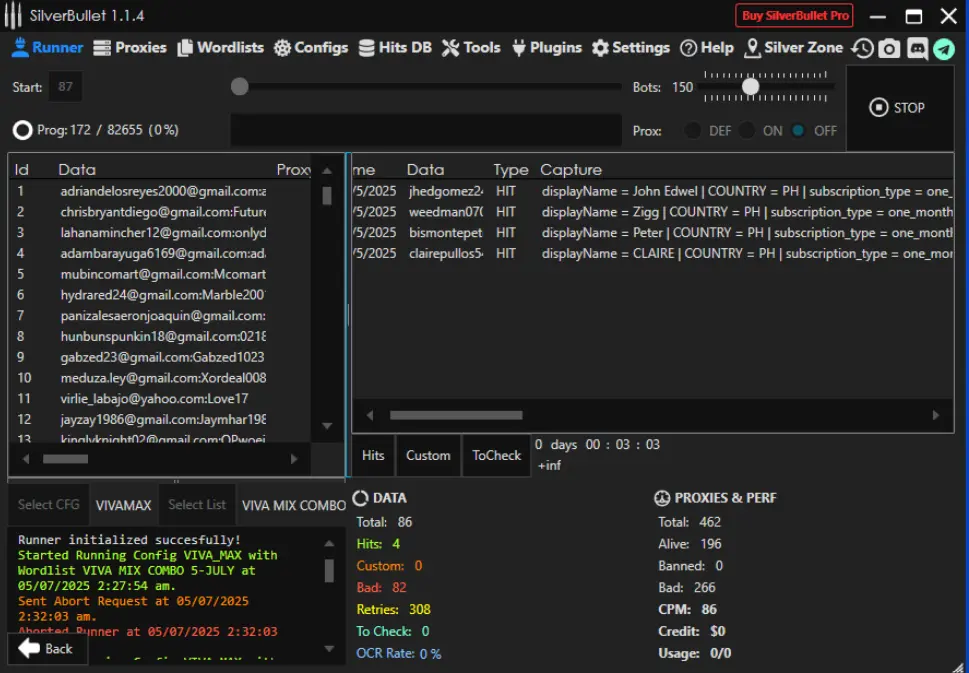Open the Settings tab
969x673 pixels.
pos(630,48)
